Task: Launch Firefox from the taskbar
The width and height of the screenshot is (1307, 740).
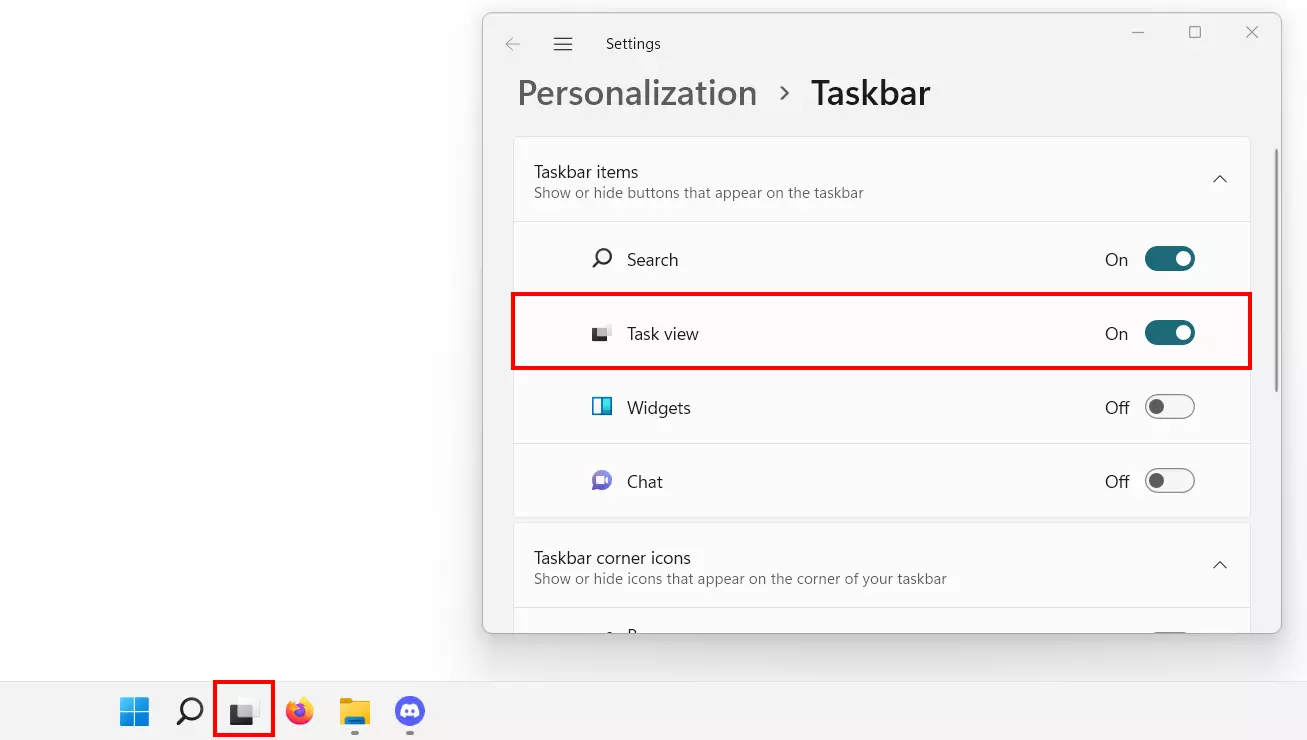Action: (299, 711)
